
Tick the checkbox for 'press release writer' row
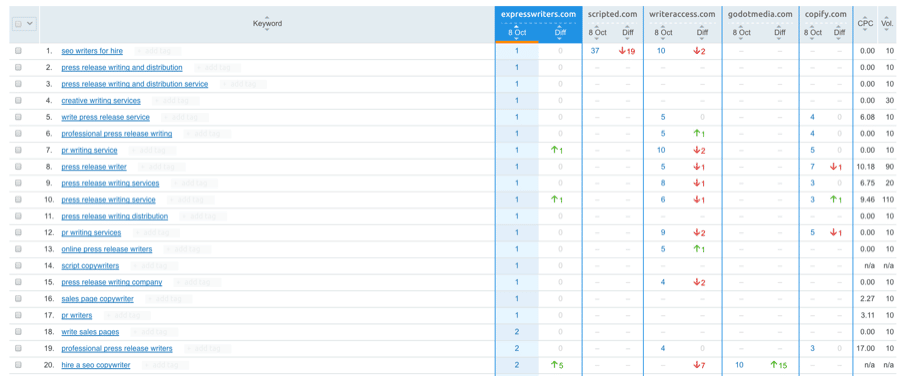[18, 166]
